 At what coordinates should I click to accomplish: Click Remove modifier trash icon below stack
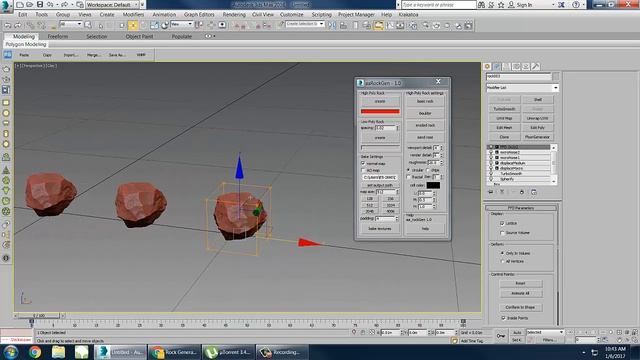click(522, 192)
